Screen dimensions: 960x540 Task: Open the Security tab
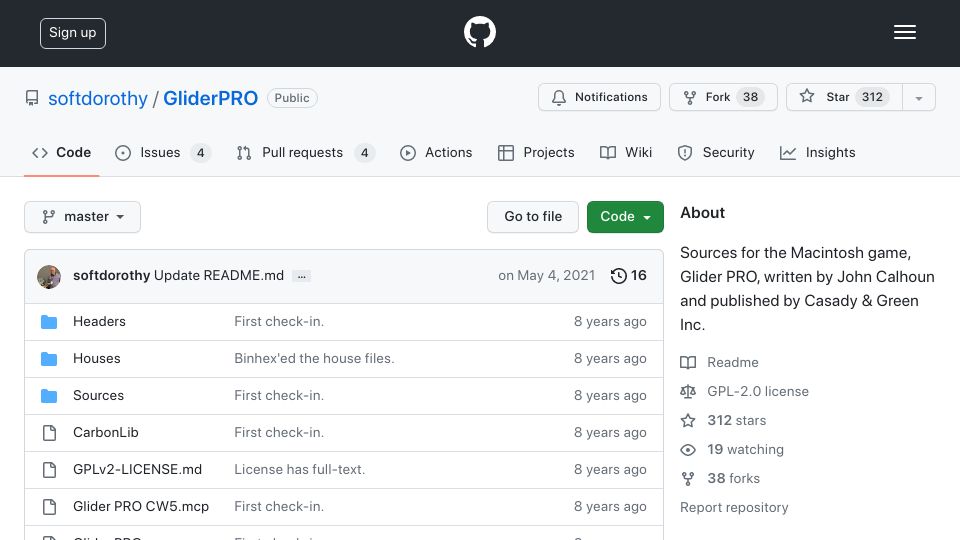click(x=716, y=152)
